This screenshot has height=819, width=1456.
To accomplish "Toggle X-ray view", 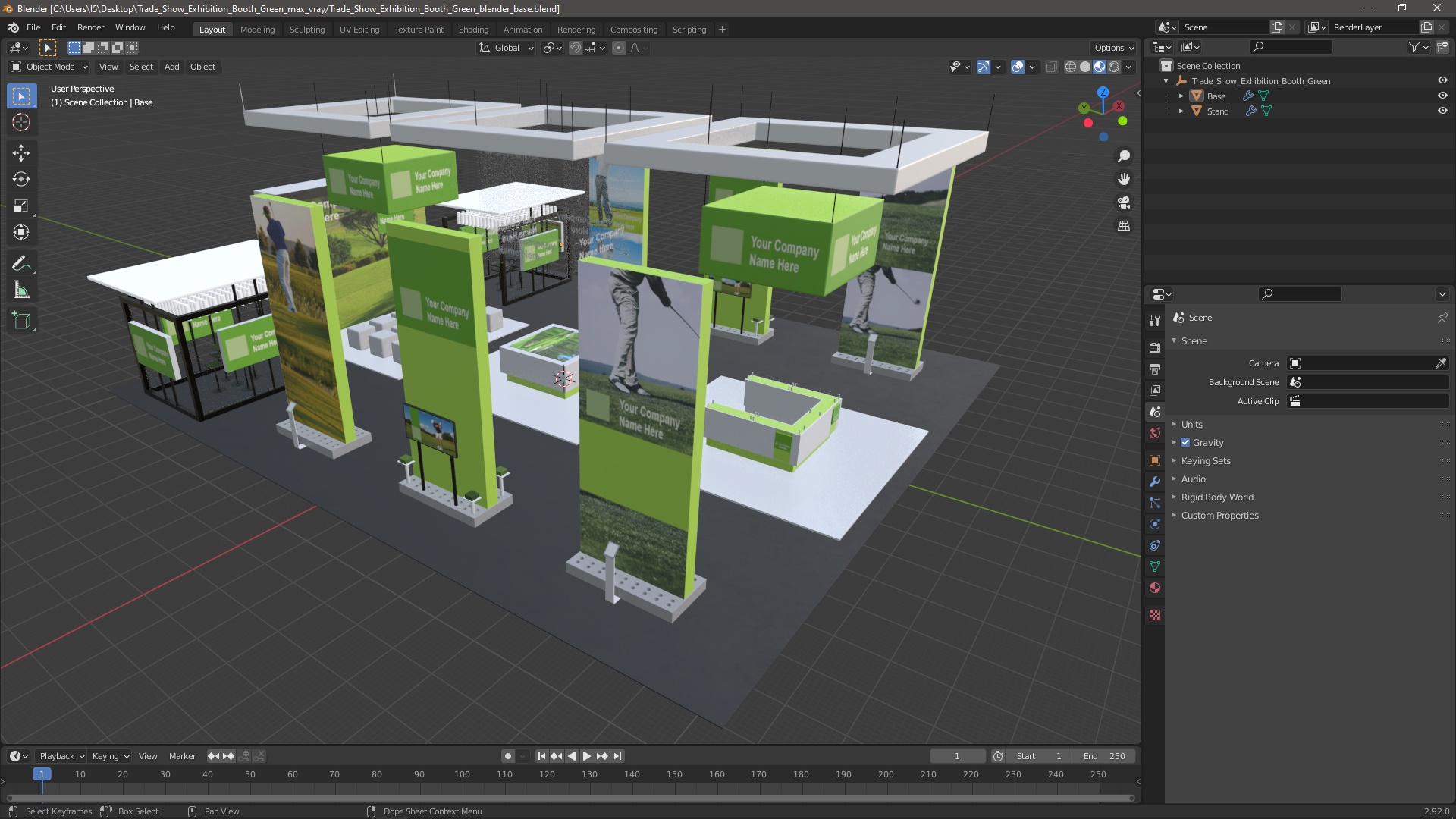I will pyautogui.click(x=1051, y=67).
